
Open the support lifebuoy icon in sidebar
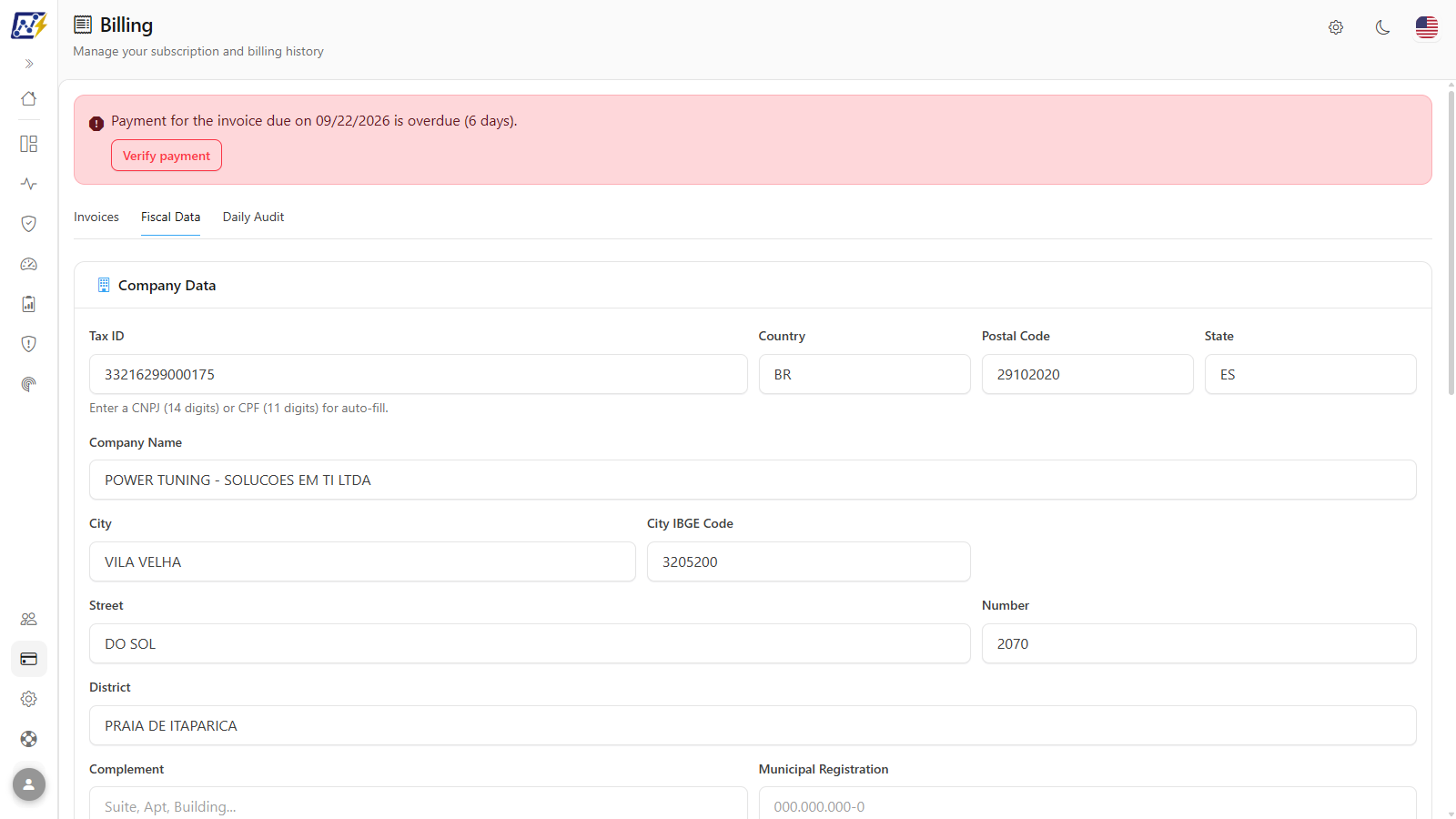click(x=29, y=739)
